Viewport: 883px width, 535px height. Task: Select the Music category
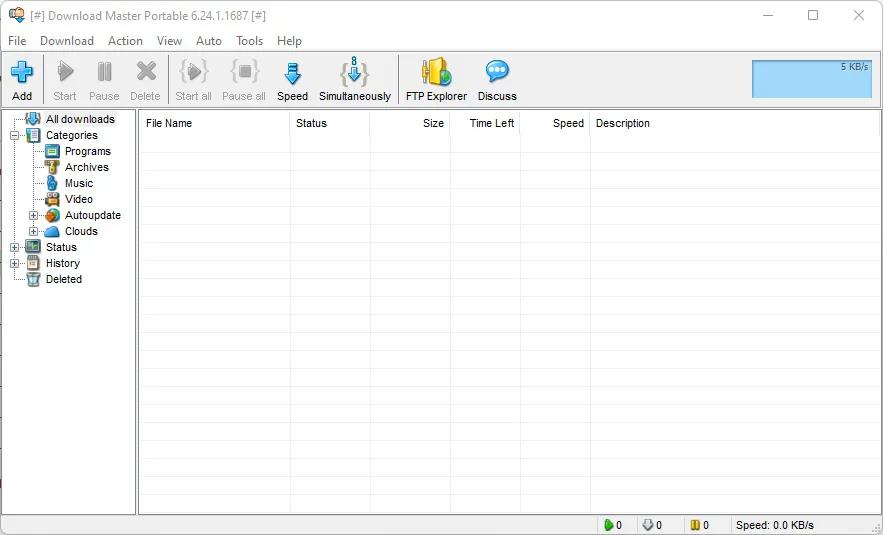[x=79, y=183]
